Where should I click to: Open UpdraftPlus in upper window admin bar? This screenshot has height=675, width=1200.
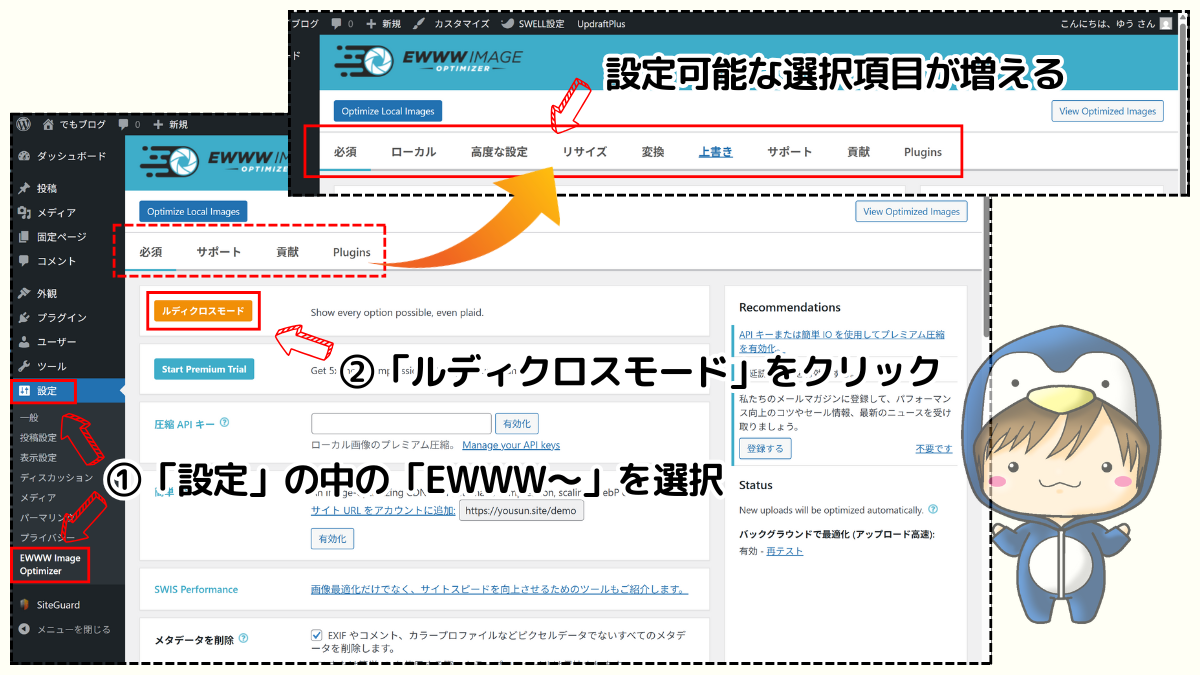(602, 22)
